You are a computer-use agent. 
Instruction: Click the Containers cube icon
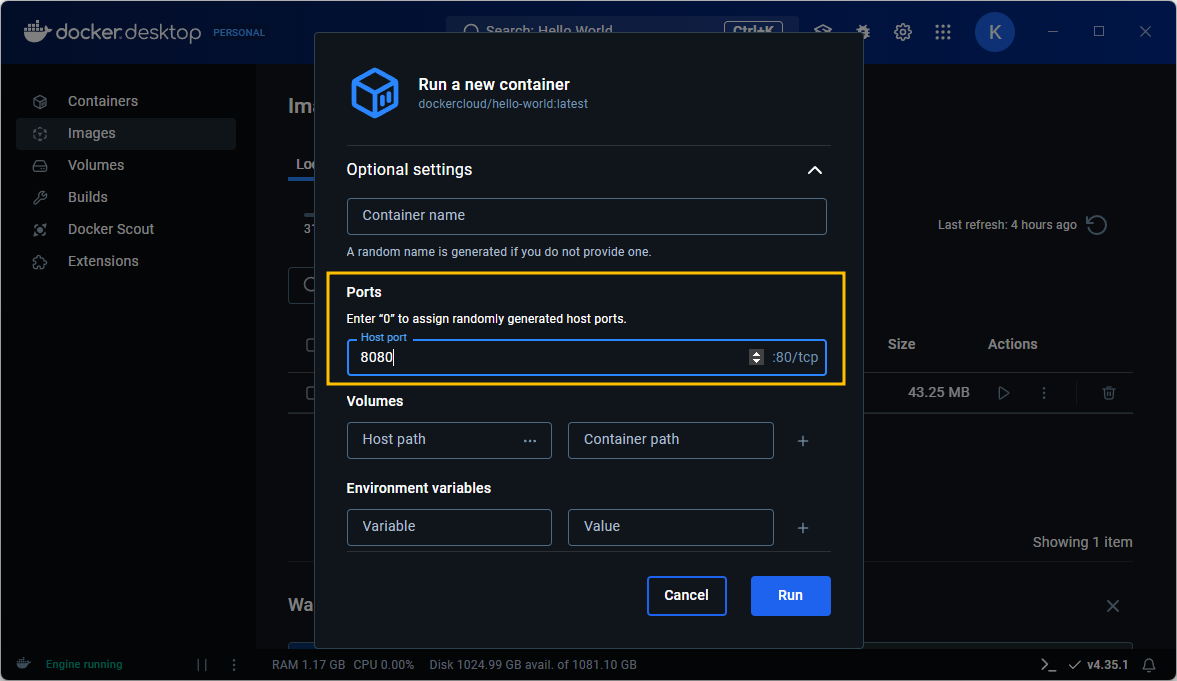click(40, 101)
